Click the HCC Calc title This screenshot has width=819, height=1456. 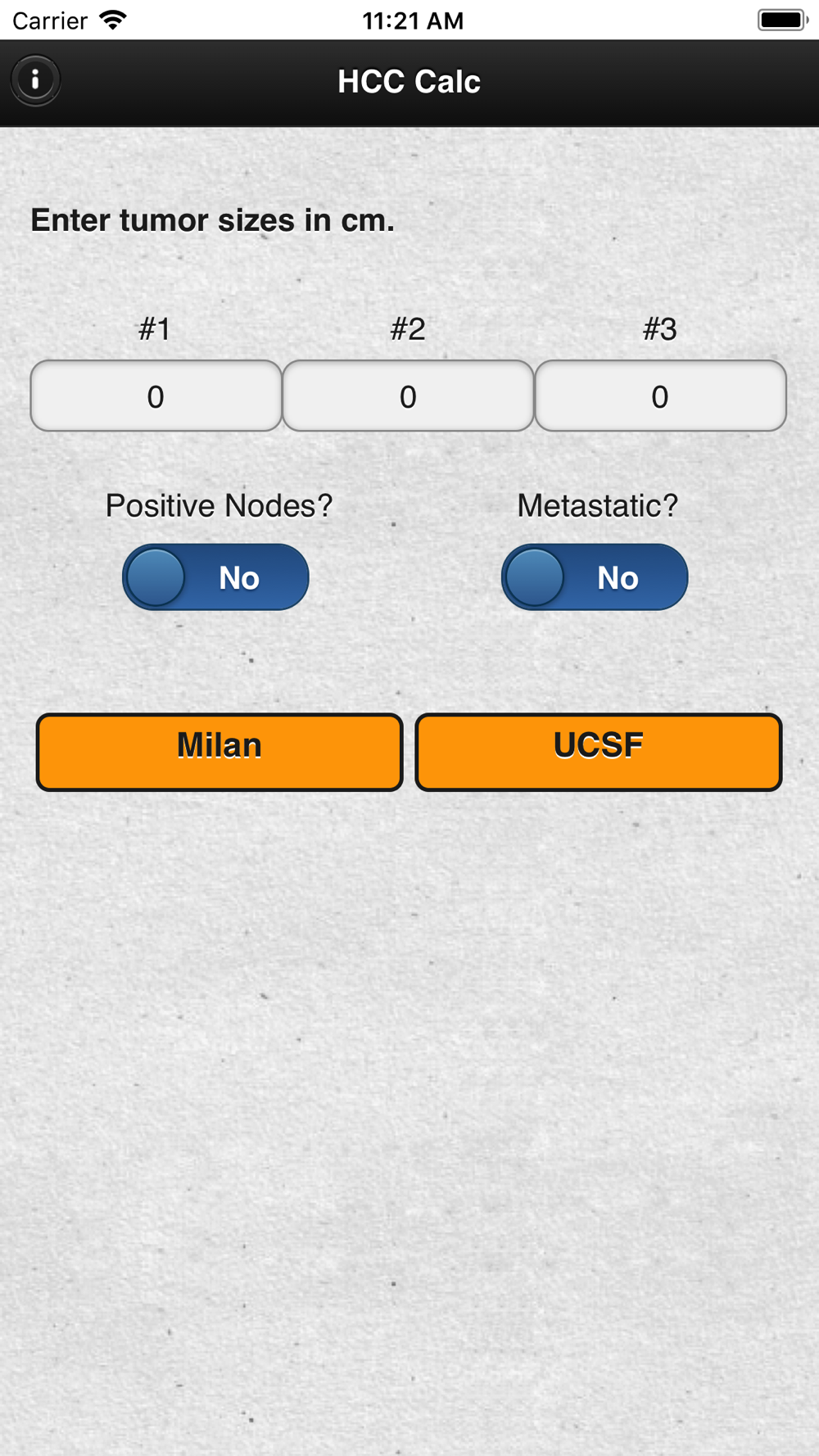click(409, 81)
